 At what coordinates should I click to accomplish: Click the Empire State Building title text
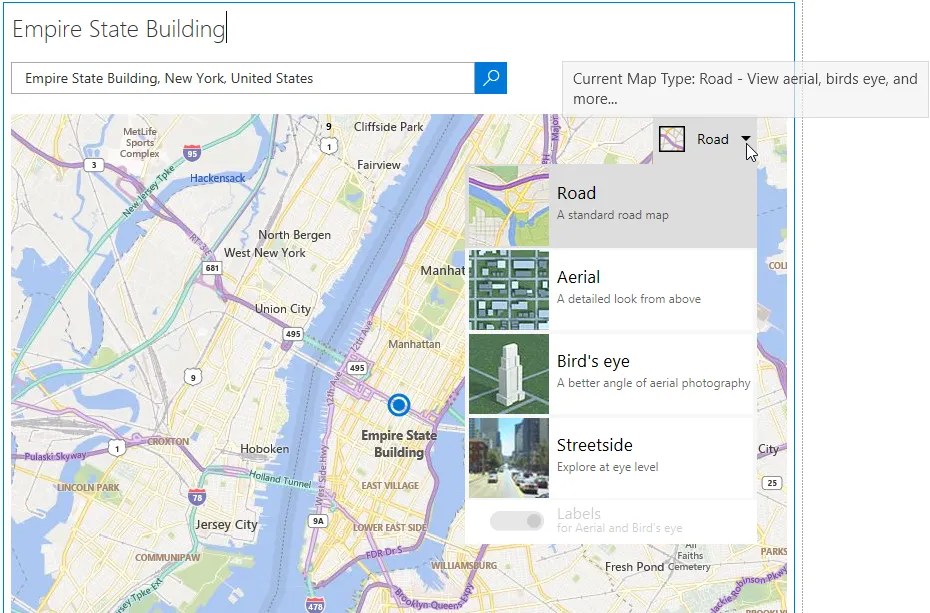[119, 28]
